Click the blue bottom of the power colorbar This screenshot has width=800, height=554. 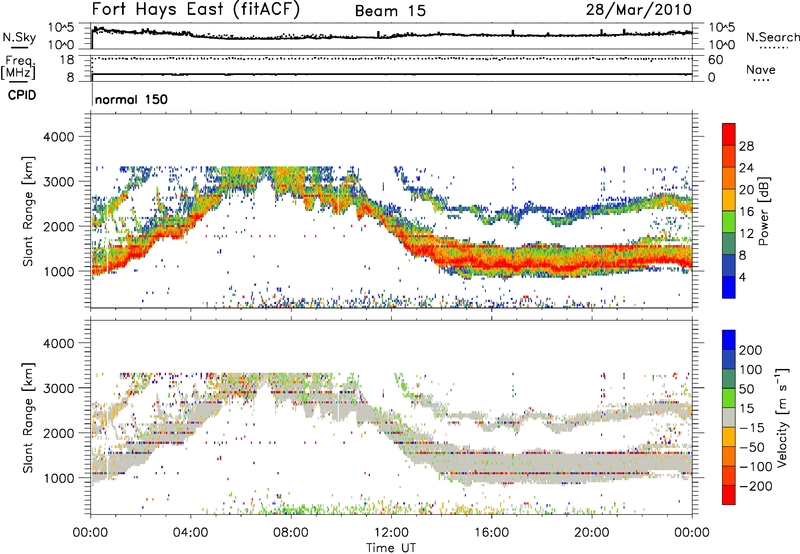click(729, 287)
